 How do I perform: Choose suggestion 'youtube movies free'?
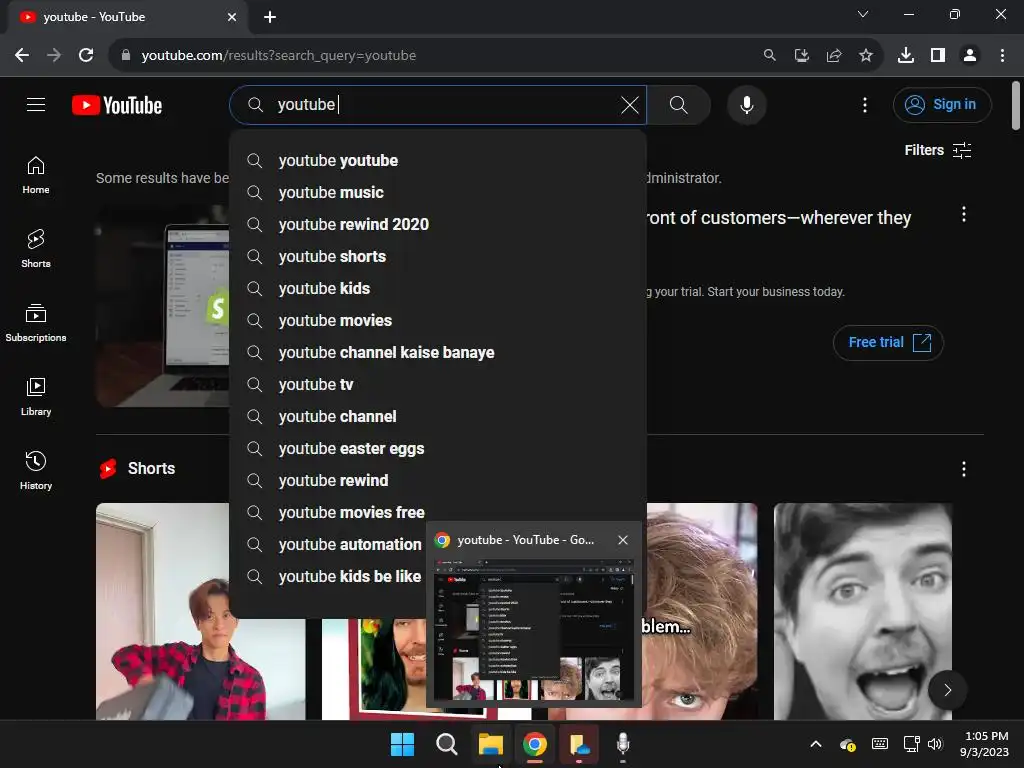point(438,513)
